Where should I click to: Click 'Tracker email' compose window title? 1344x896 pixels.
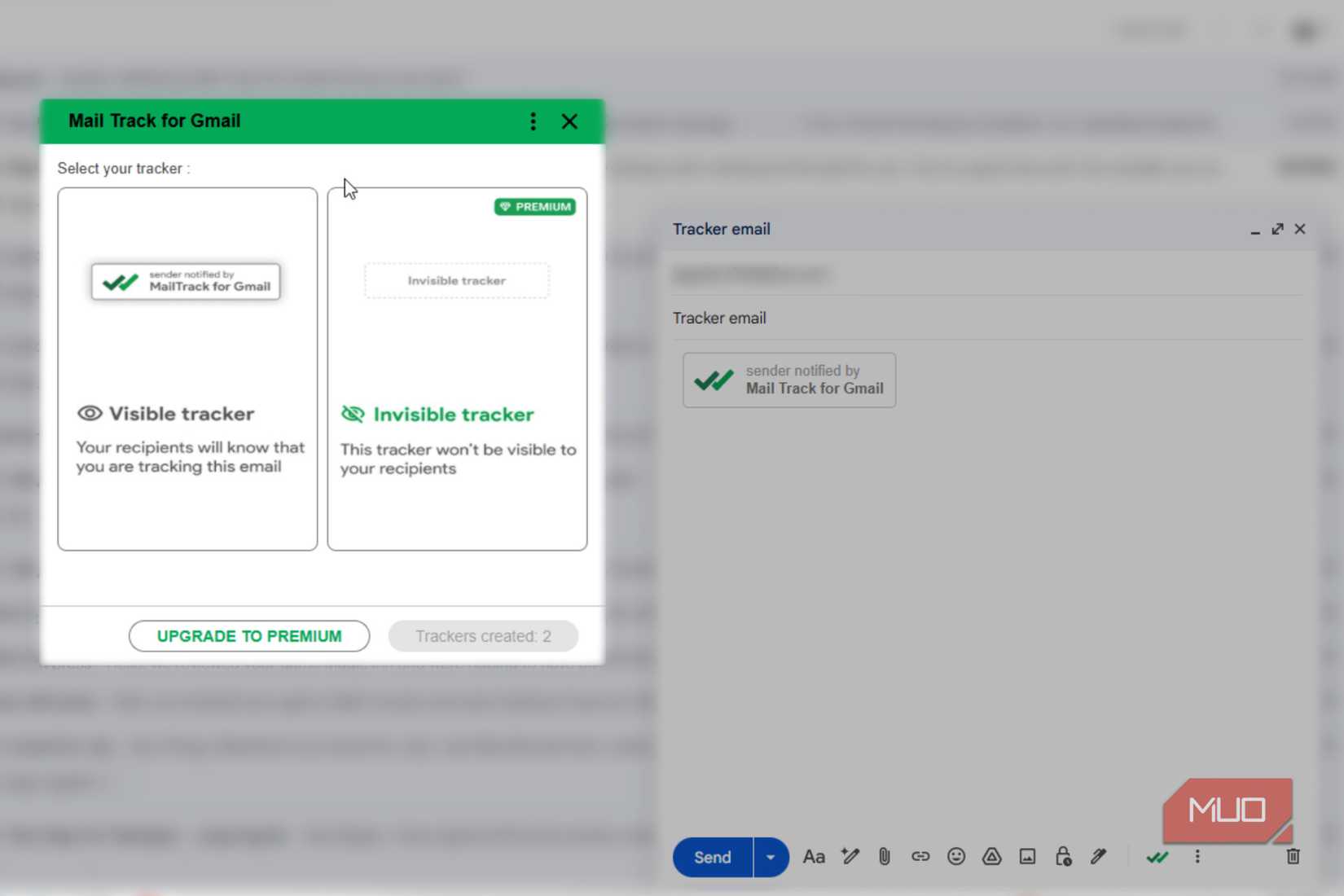point(722,229)
